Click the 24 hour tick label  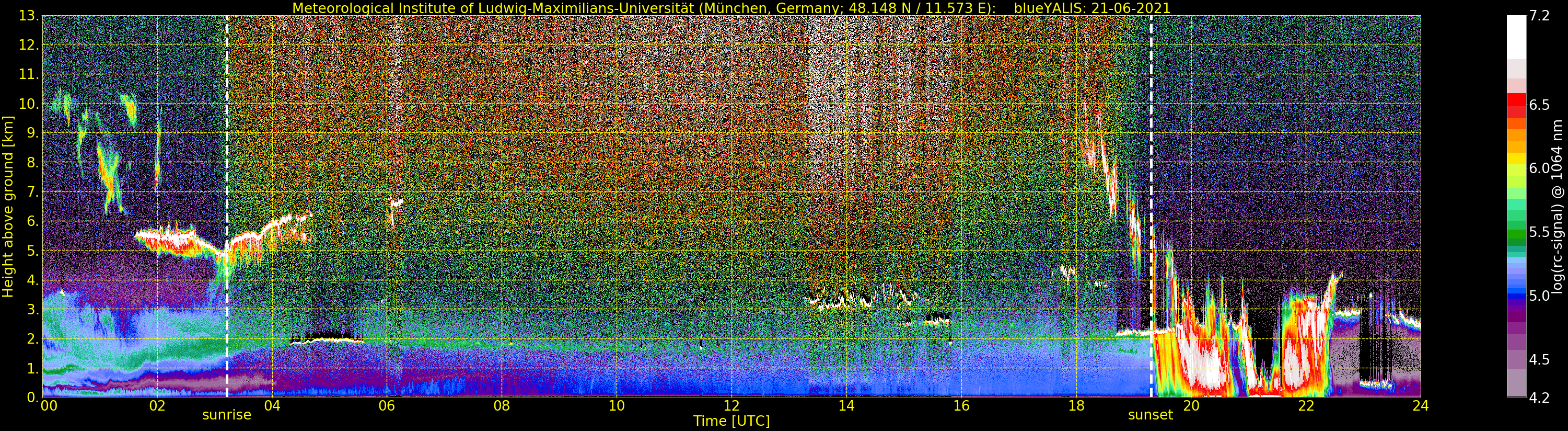(x=1421, y=405)
